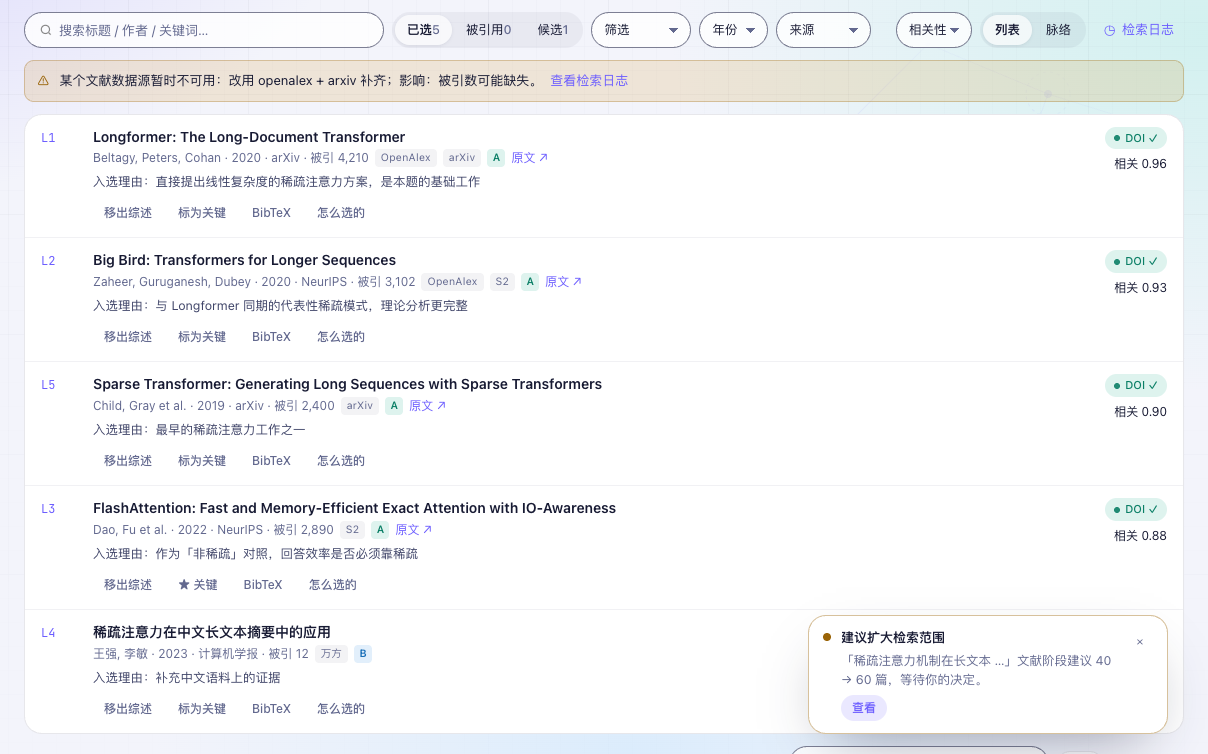Select the 被引用0 tab
Screen dimensions: 1208x754
pos(488,30)
